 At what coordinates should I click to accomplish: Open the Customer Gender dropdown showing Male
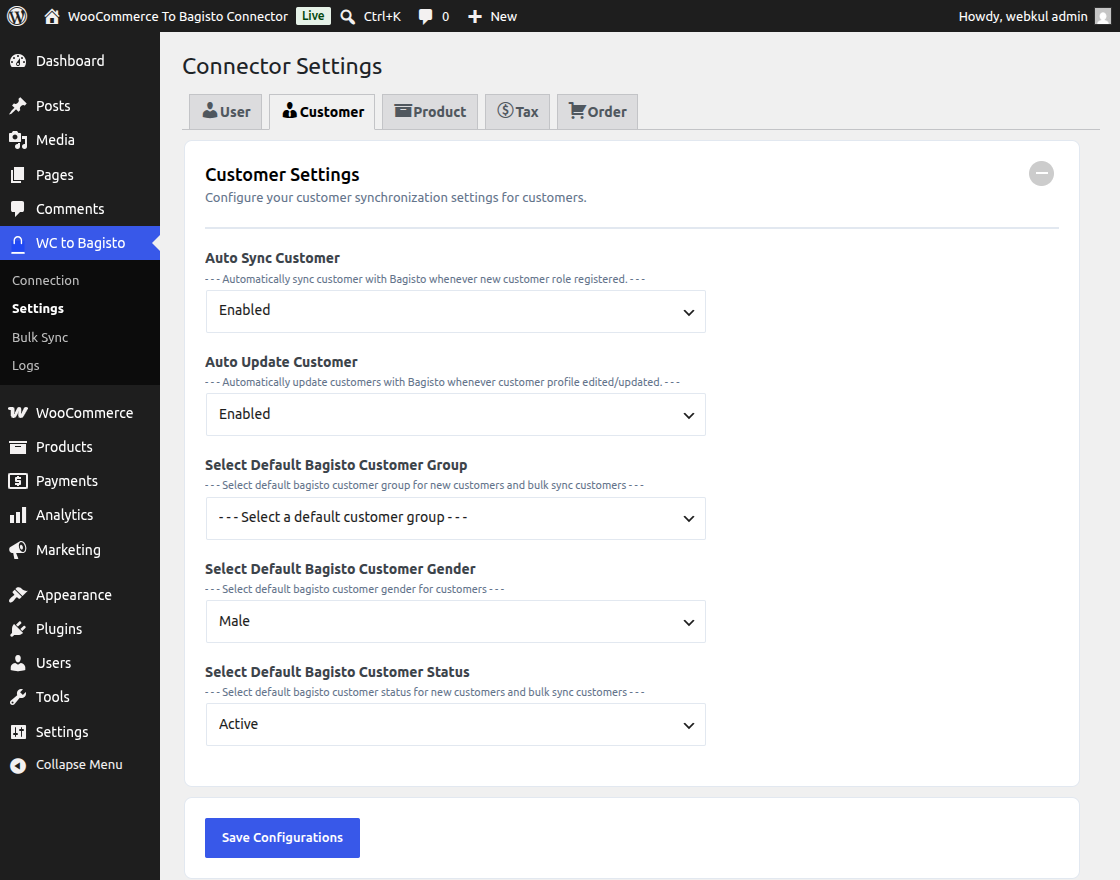[456, 621]
